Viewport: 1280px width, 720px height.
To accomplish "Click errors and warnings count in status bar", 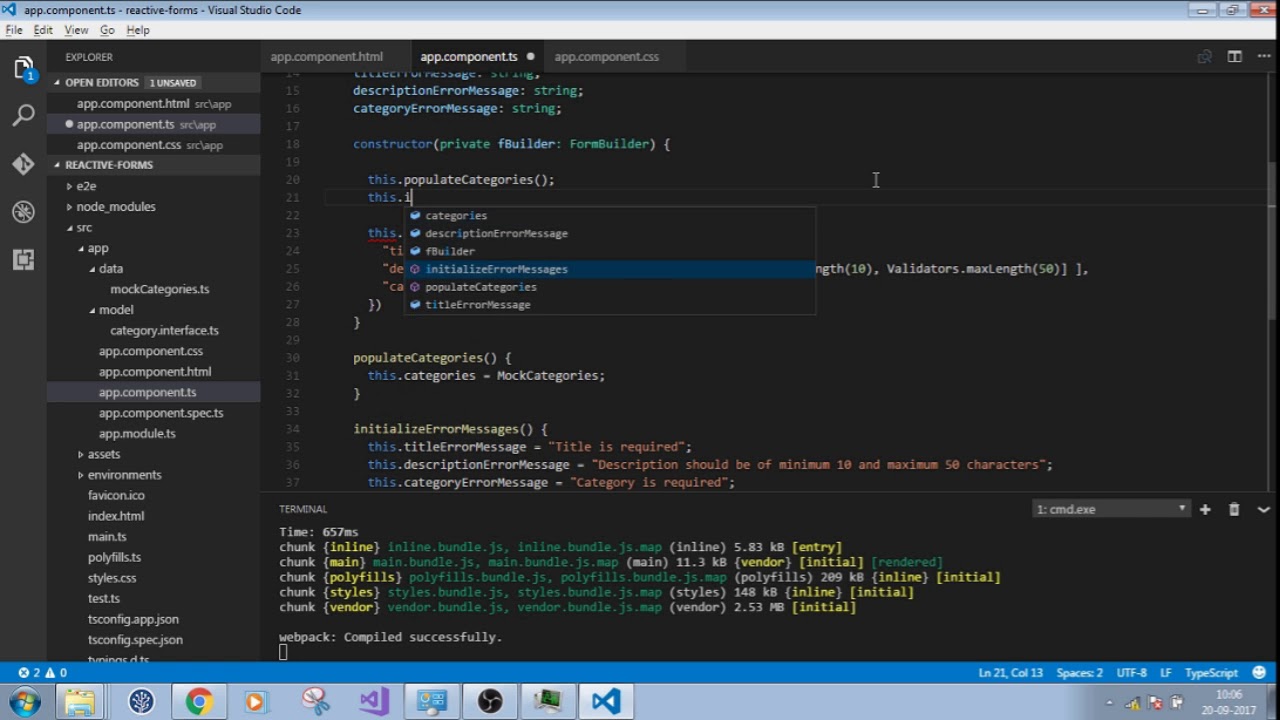I will point(42,673).
